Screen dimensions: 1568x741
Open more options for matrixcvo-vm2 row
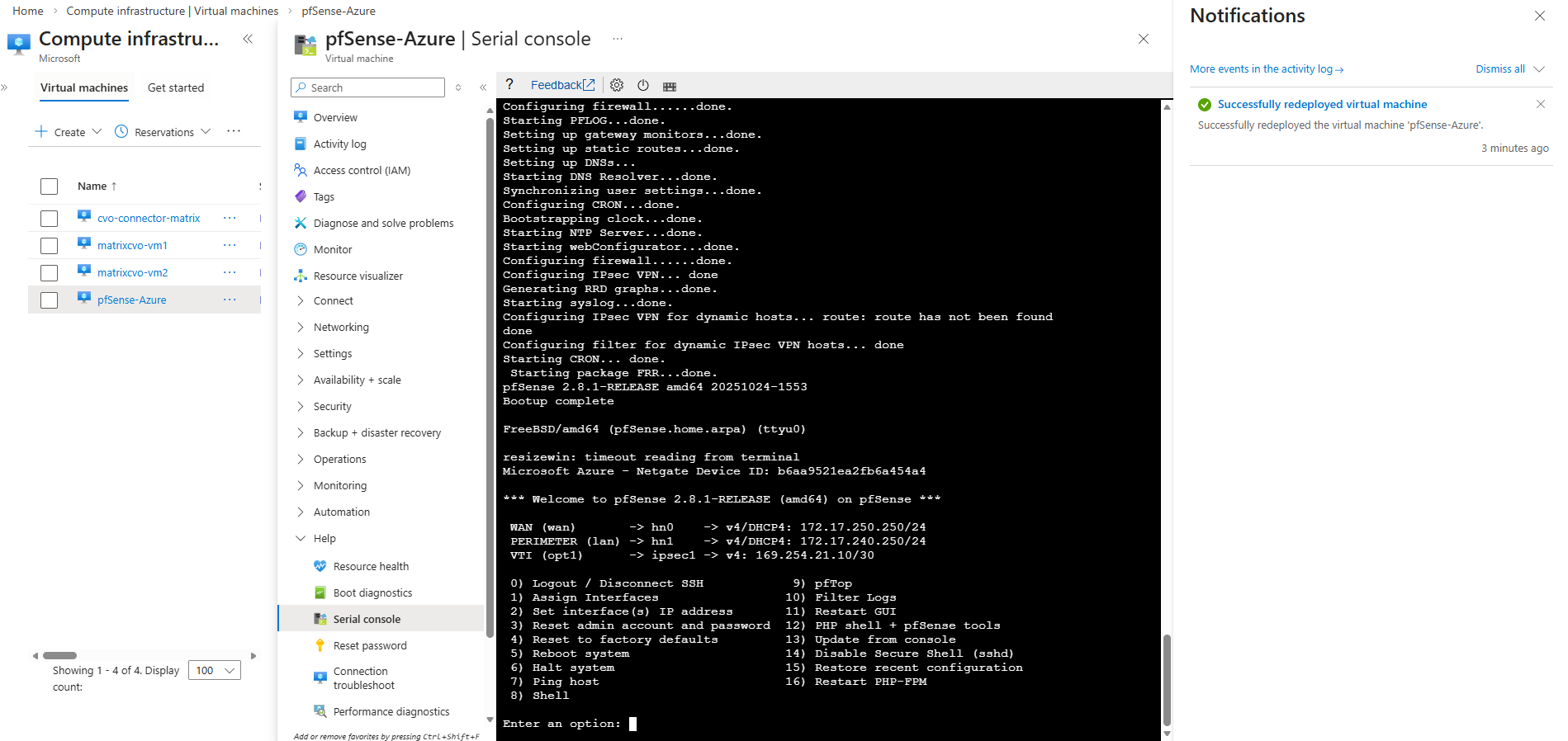coord(230,272)
